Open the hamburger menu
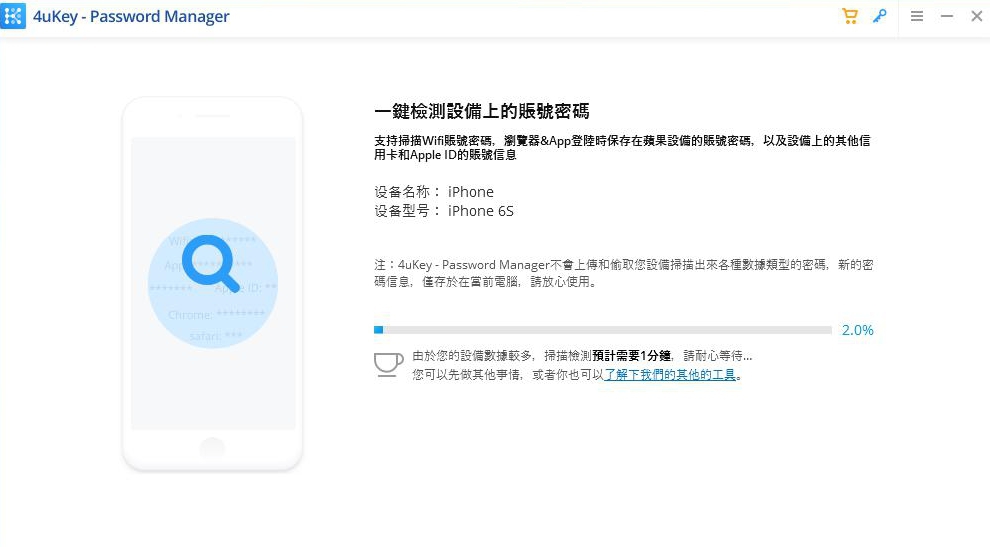The image size is (990, 547). pos(917,16)
